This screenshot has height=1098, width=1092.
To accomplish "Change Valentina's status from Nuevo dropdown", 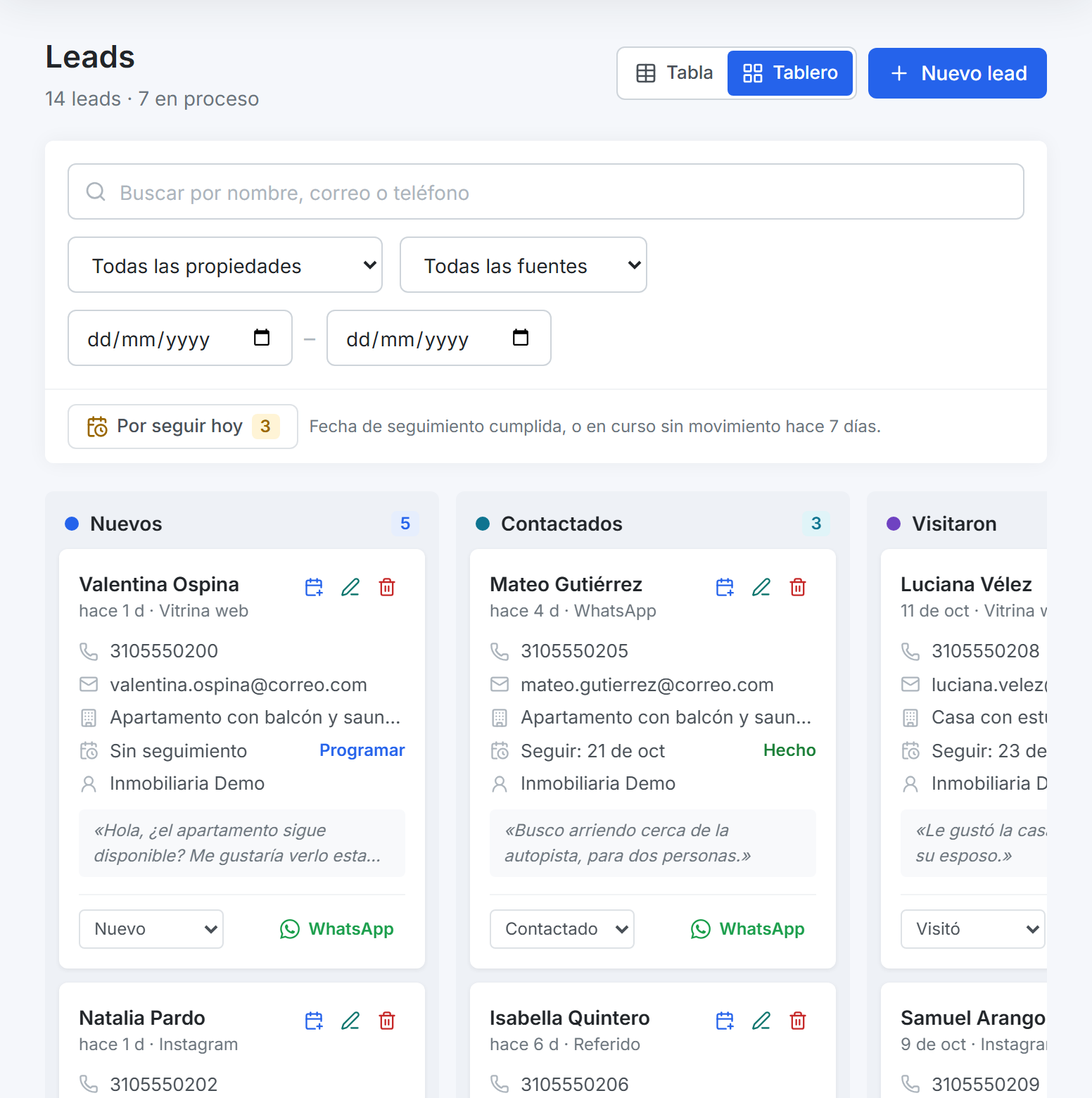I will (x=151, y=929).
